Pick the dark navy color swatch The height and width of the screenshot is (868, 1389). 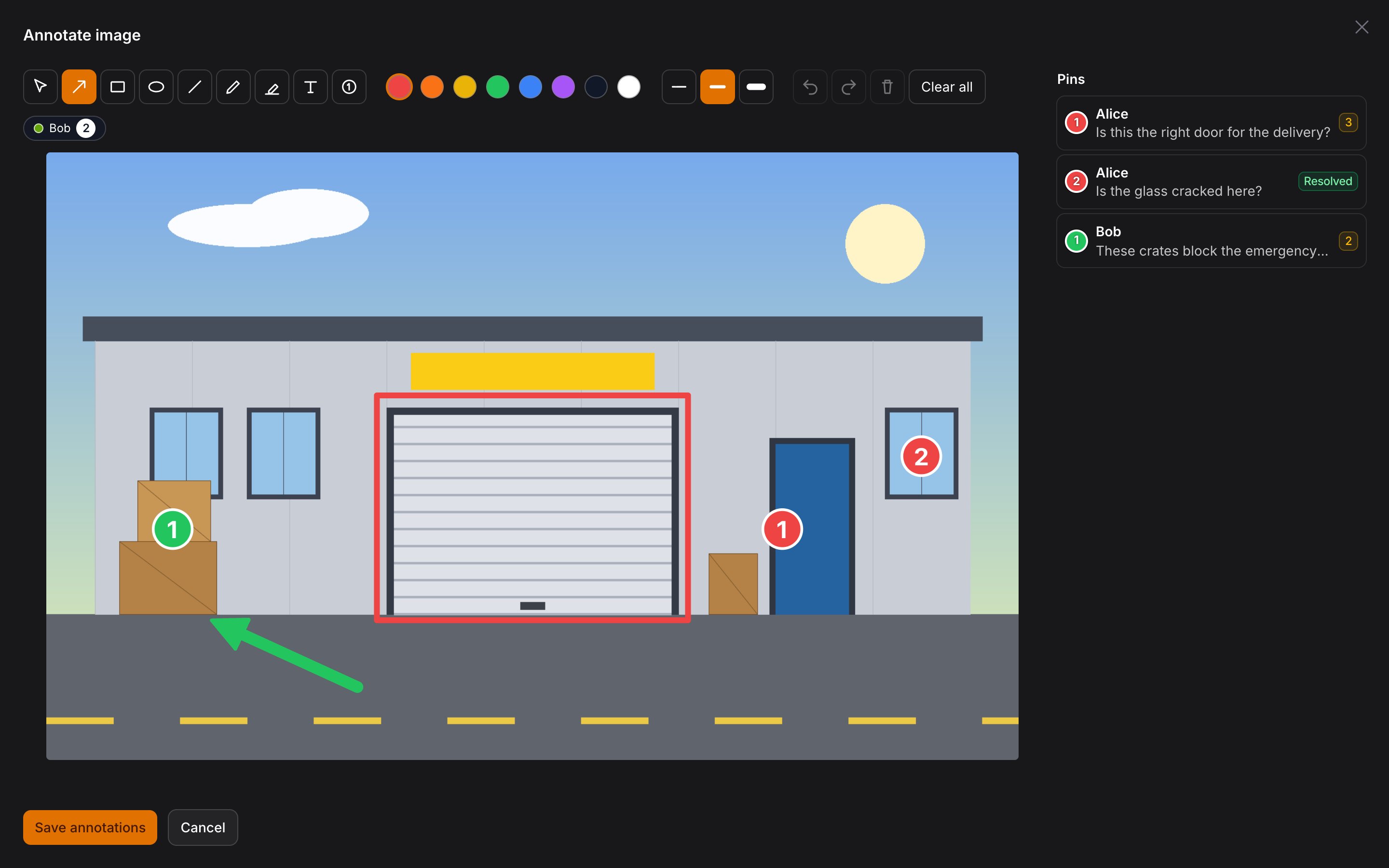[x=596, y=87]
